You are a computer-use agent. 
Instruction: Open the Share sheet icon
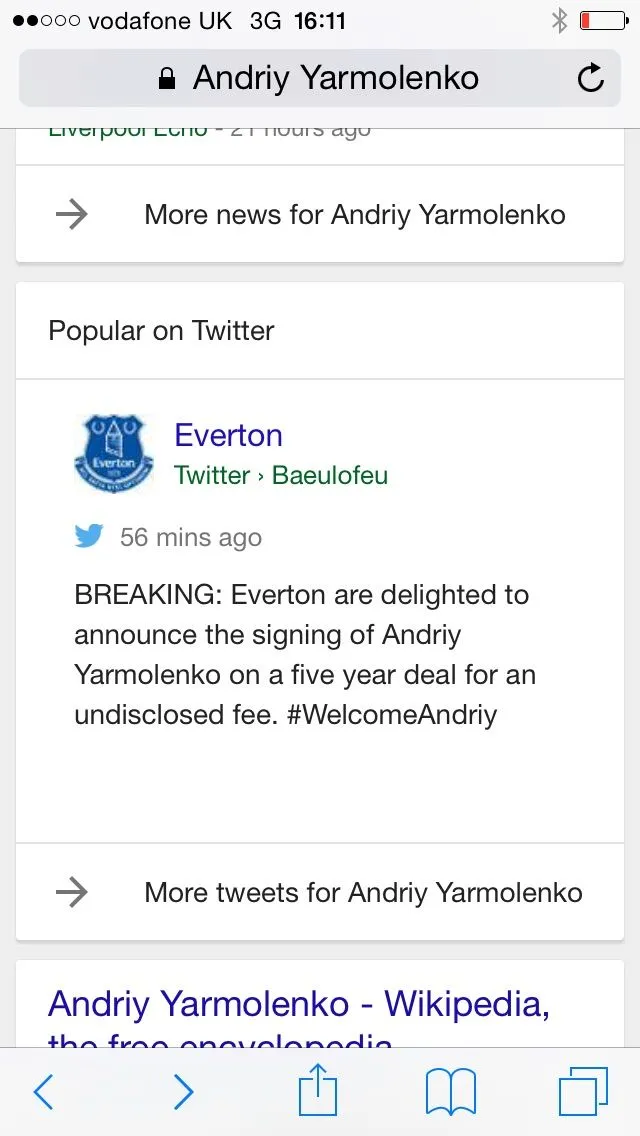pos(318,1090)
